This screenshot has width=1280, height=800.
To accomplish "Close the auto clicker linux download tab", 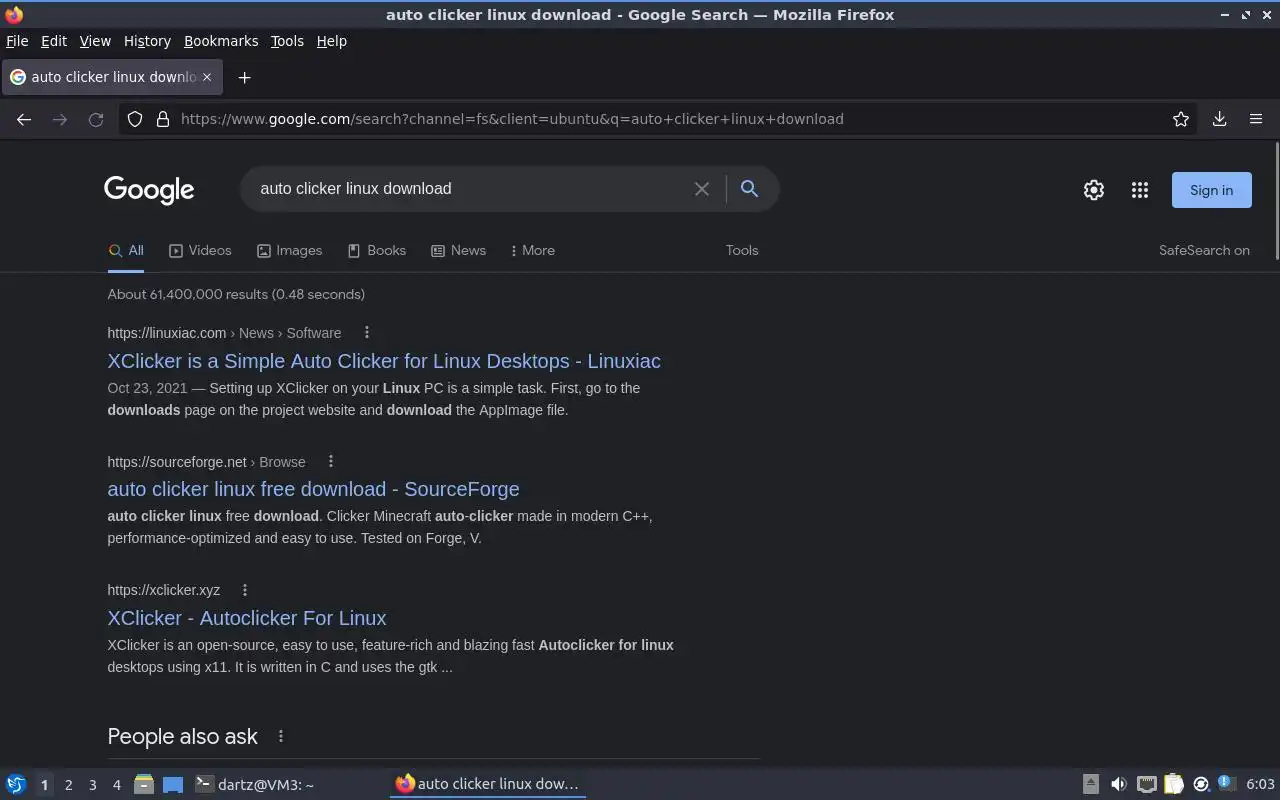I will [x=207, y=77].
